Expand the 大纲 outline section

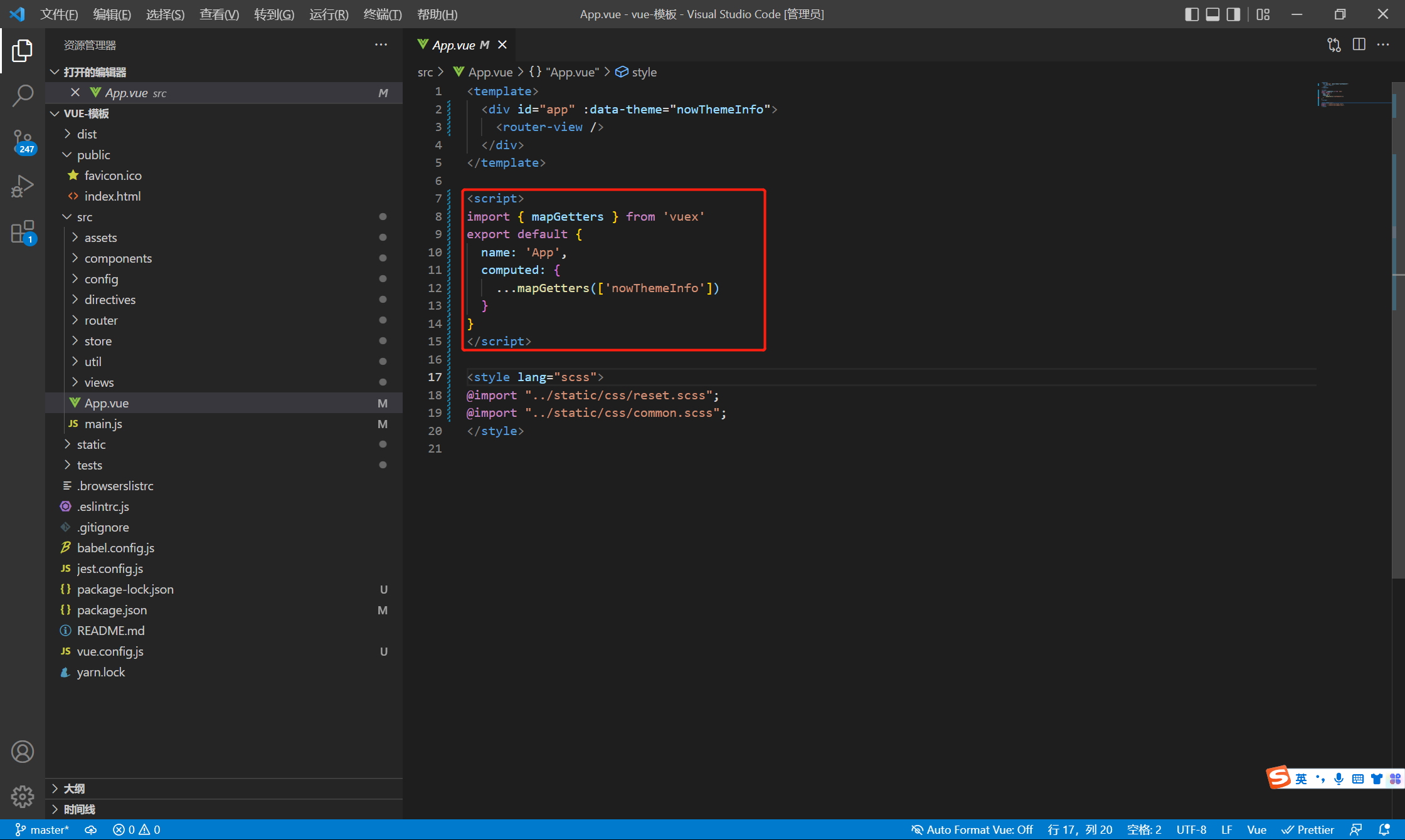(74, 789)
